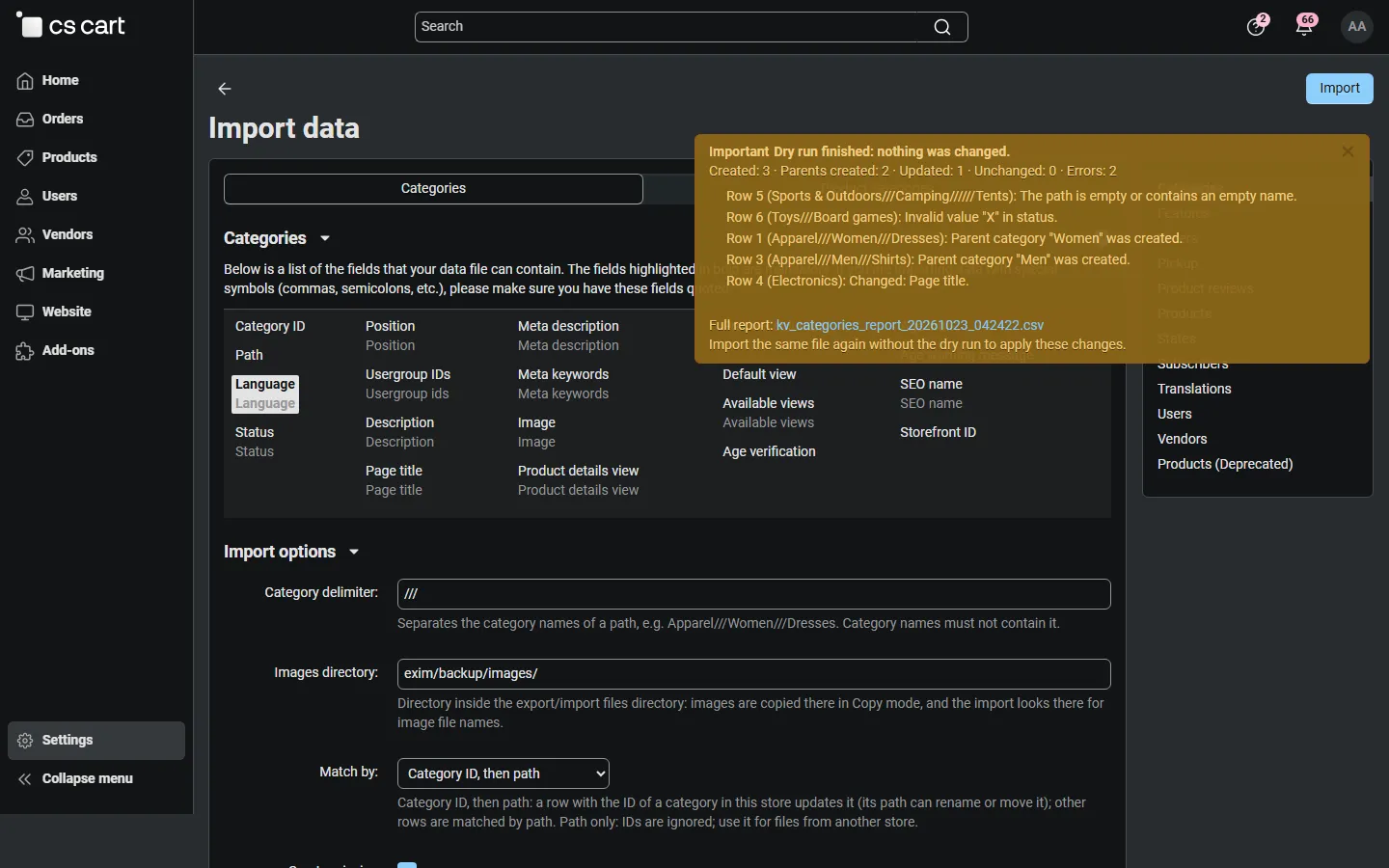The width and height of the screenshot is (1389, 868).
Task: Click the Path field name
Action: pos(249,355)
